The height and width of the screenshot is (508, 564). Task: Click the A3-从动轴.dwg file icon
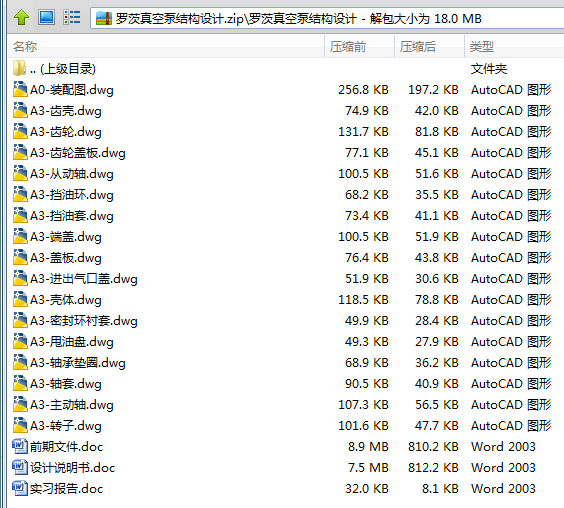click(20, 173)
